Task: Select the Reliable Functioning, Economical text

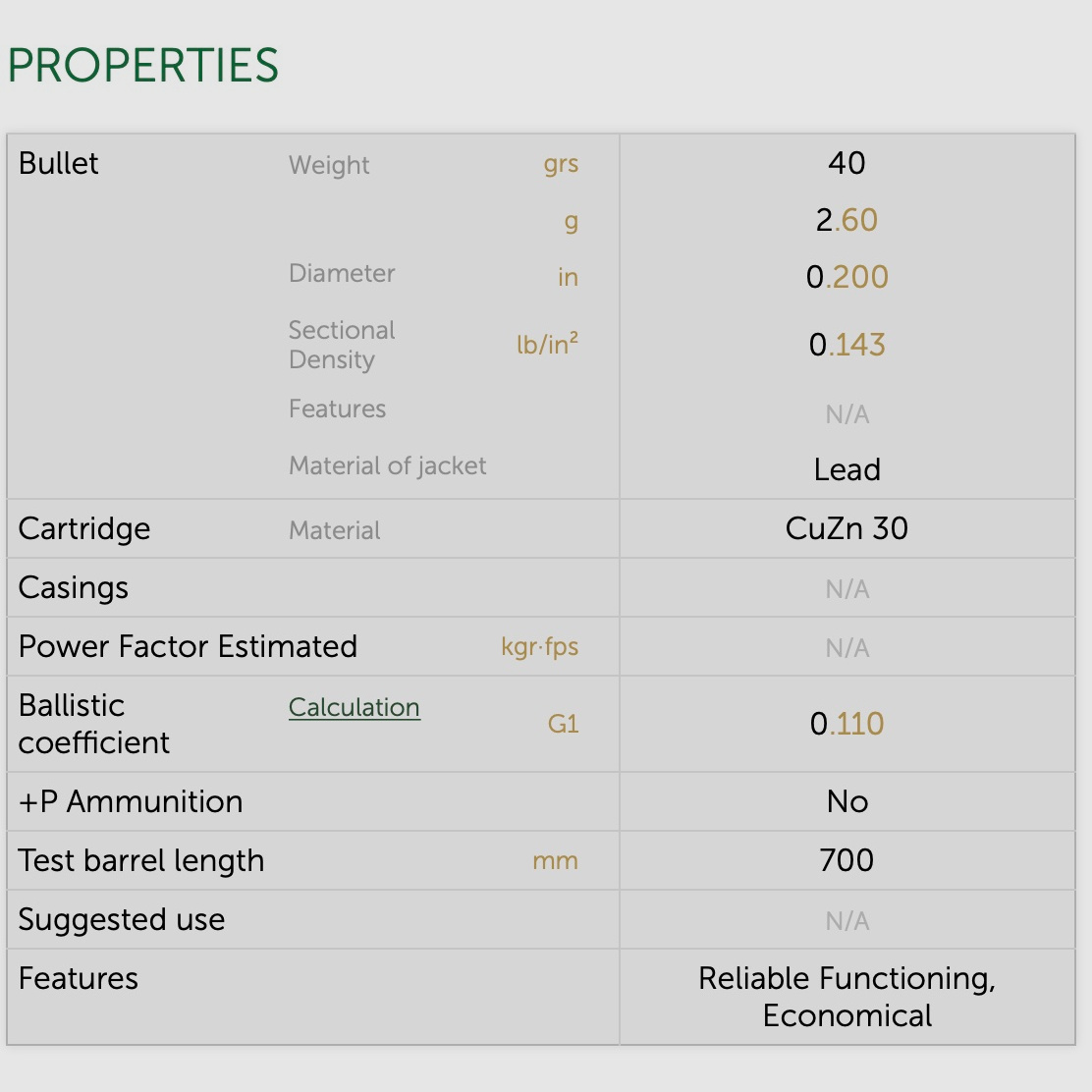Action: [x=846, y=996]
